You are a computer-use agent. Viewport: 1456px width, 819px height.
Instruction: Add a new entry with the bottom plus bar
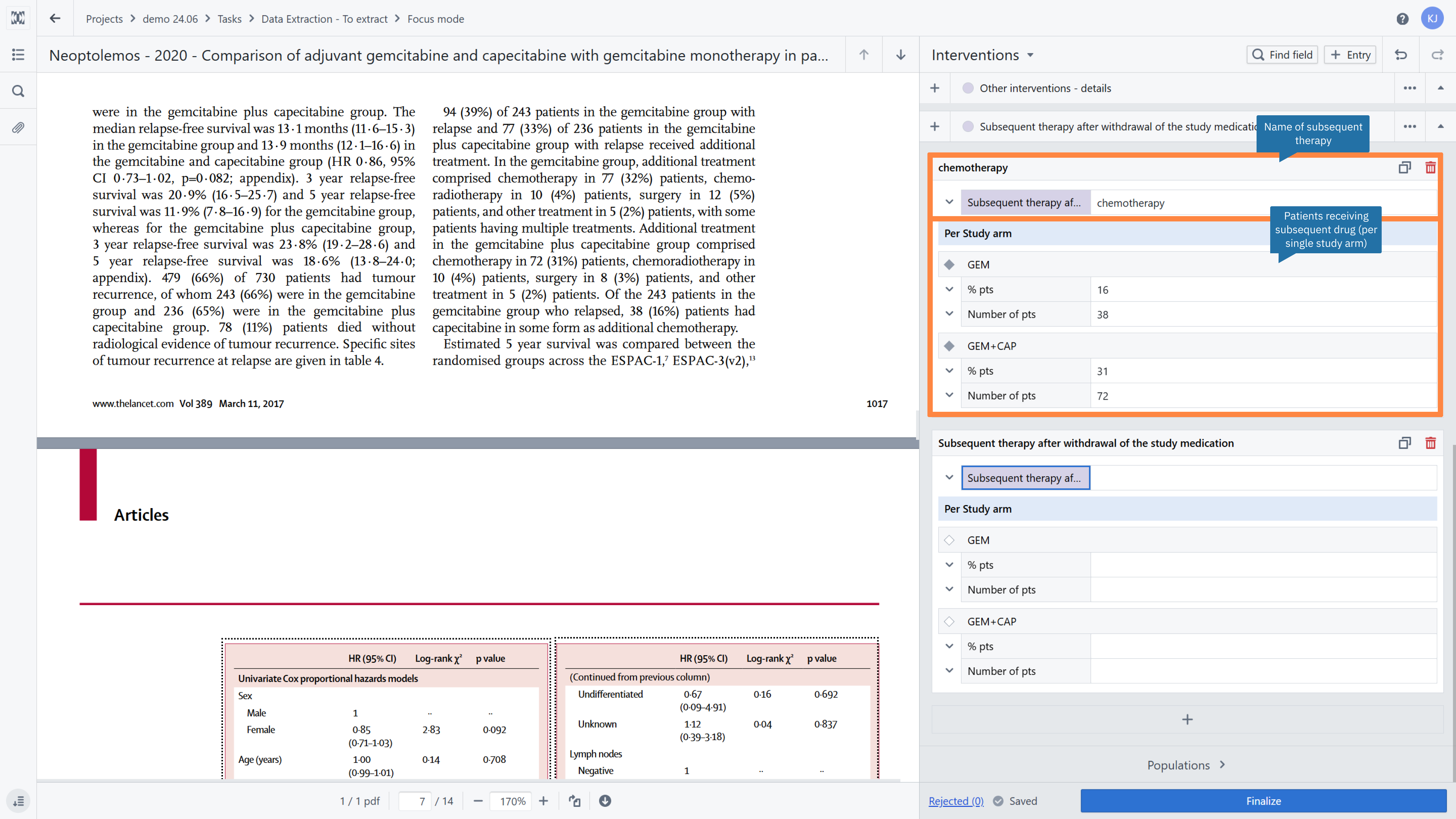coord(1187,719)
